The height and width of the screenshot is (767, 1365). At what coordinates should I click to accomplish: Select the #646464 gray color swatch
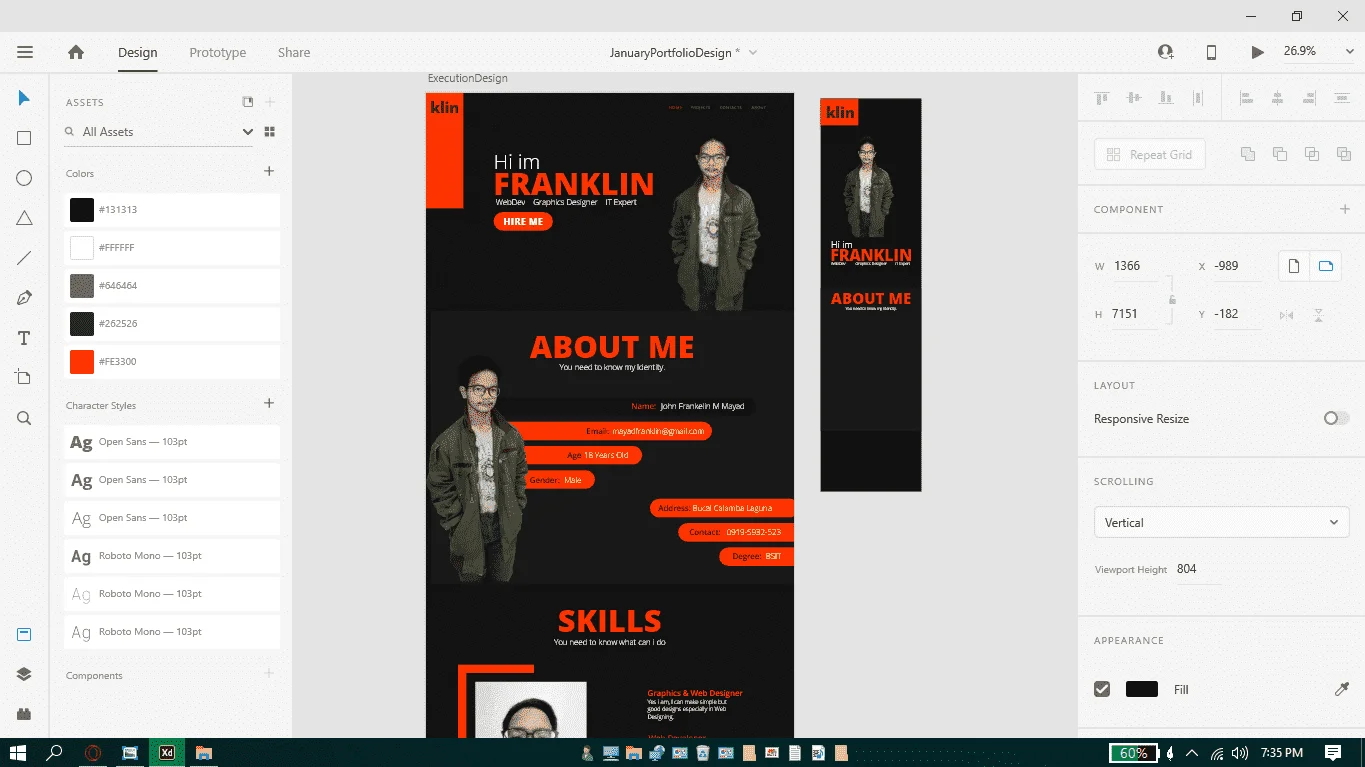coord(82,285)
